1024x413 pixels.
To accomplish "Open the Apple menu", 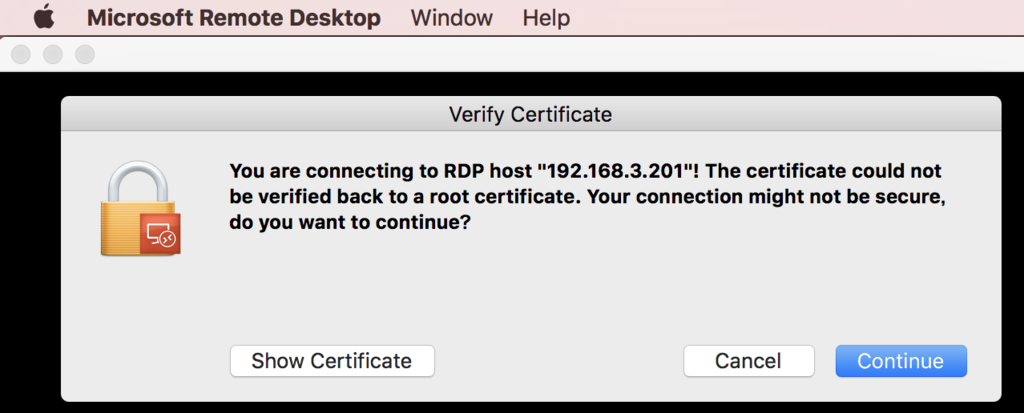I will coord(44,17).
